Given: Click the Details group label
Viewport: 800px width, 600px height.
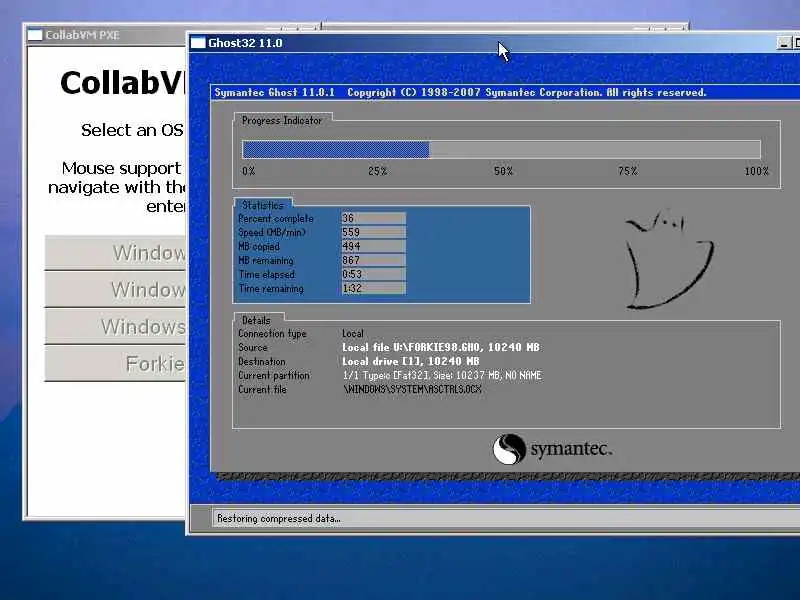Looking at the screenshot, I should [x=256, y=320].
